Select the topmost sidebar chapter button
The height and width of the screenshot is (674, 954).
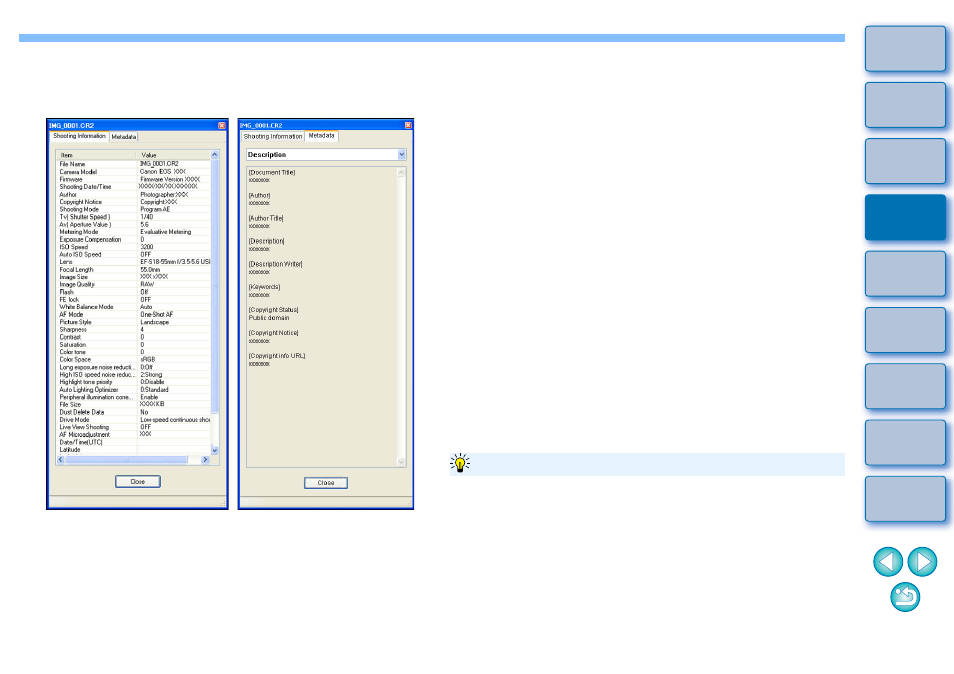coord(905,49)
